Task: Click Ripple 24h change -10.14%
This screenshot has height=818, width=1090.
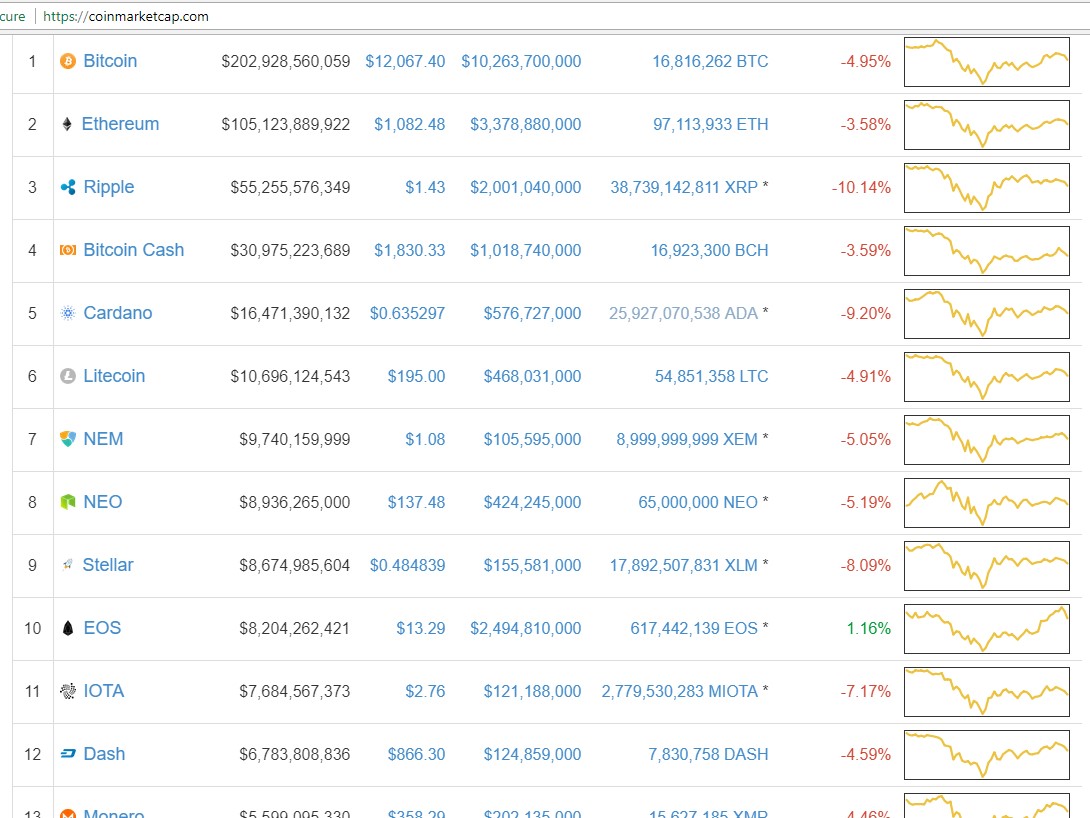Action: [861, 188]
